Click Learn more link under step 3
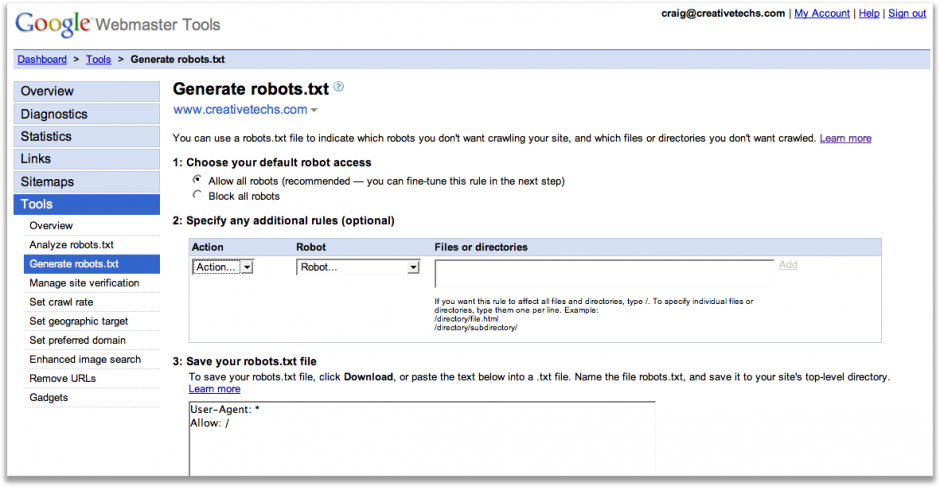This screenshot has height=487, width=940. pyautogui.click(x=215, y=389)
